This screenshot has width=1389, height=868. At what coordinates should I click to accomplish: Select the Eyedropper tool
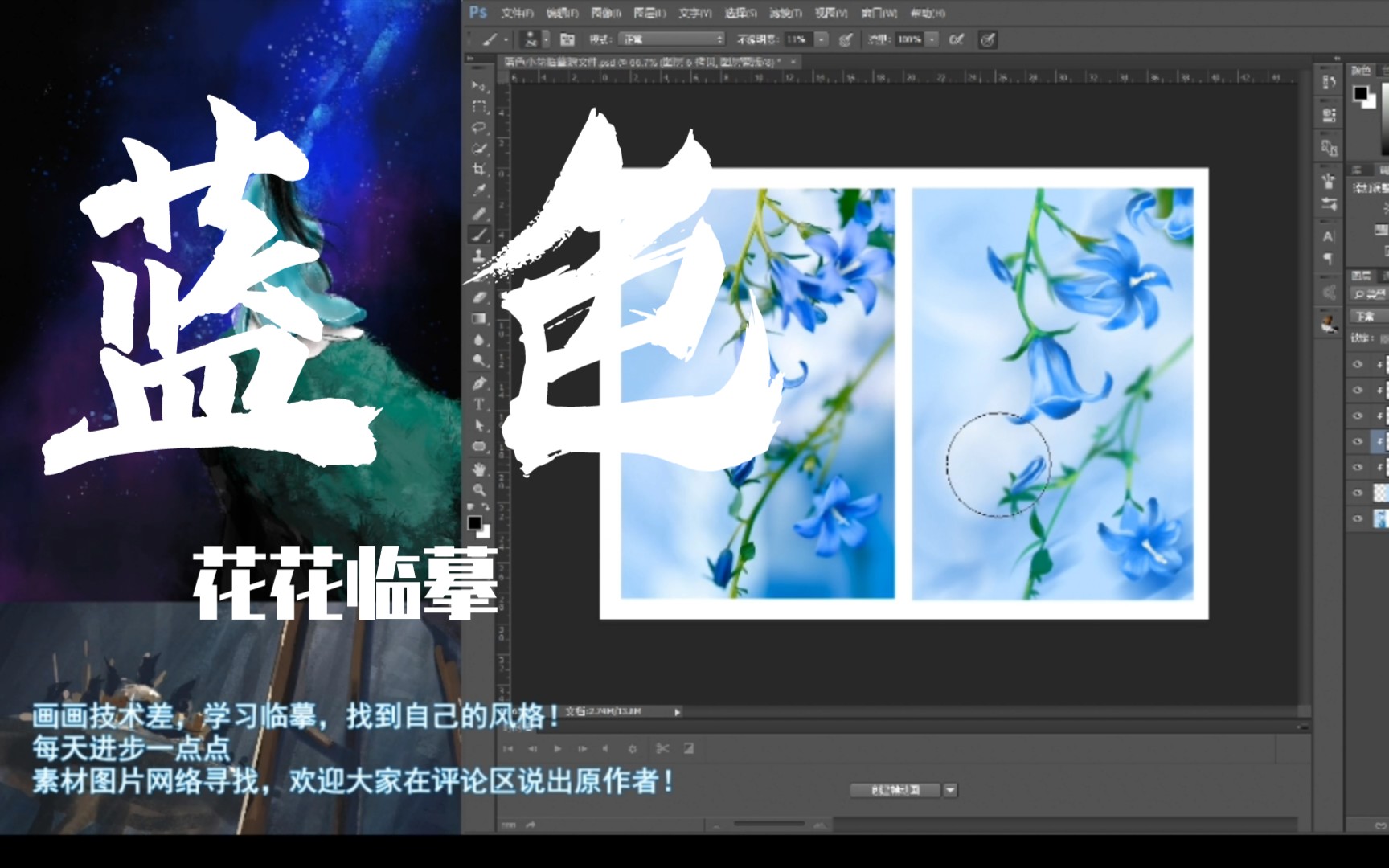pyautogui.click(x=479, y=190)
